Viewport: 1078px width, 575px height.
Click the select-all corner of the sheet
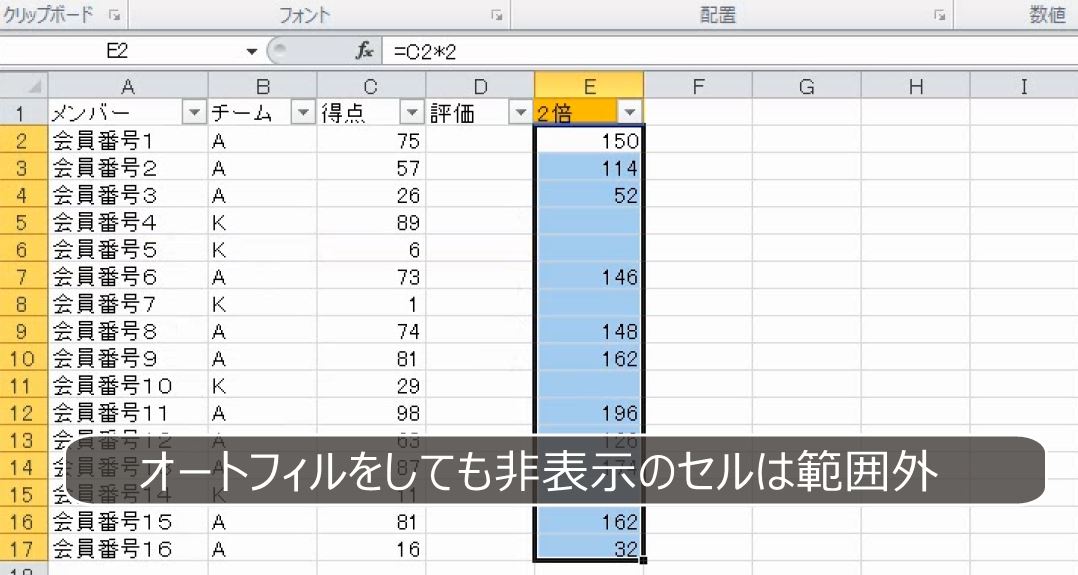pyautogui.click(x=24, y=86)
